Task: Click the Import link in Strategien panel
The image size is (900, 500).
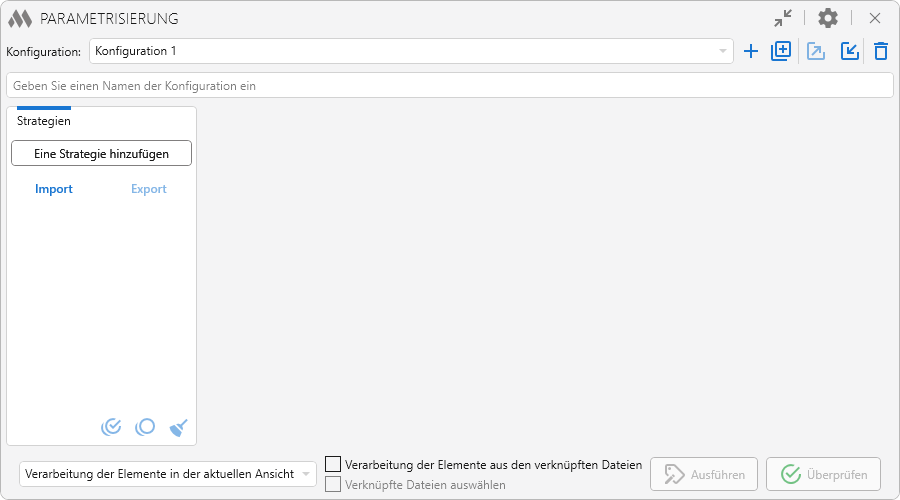Action: (54, 189)
